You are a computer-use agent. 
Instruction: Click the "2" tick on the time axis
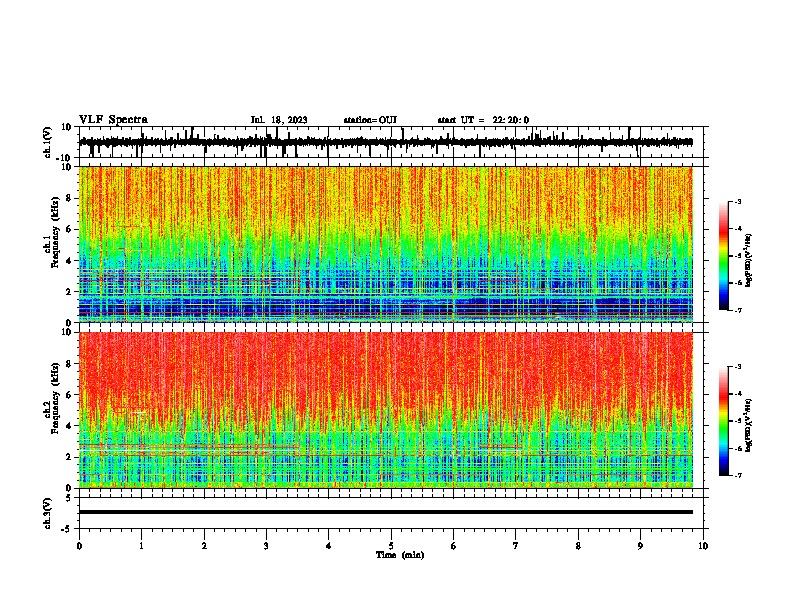pyautogui.click(x=204, y=546)
